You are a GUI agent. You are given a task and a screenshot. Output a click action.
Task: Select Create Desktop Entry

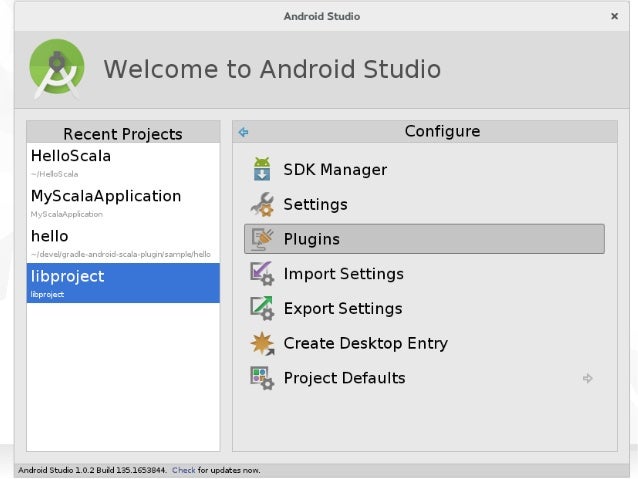pyautogui.click(x=424, y=343)
